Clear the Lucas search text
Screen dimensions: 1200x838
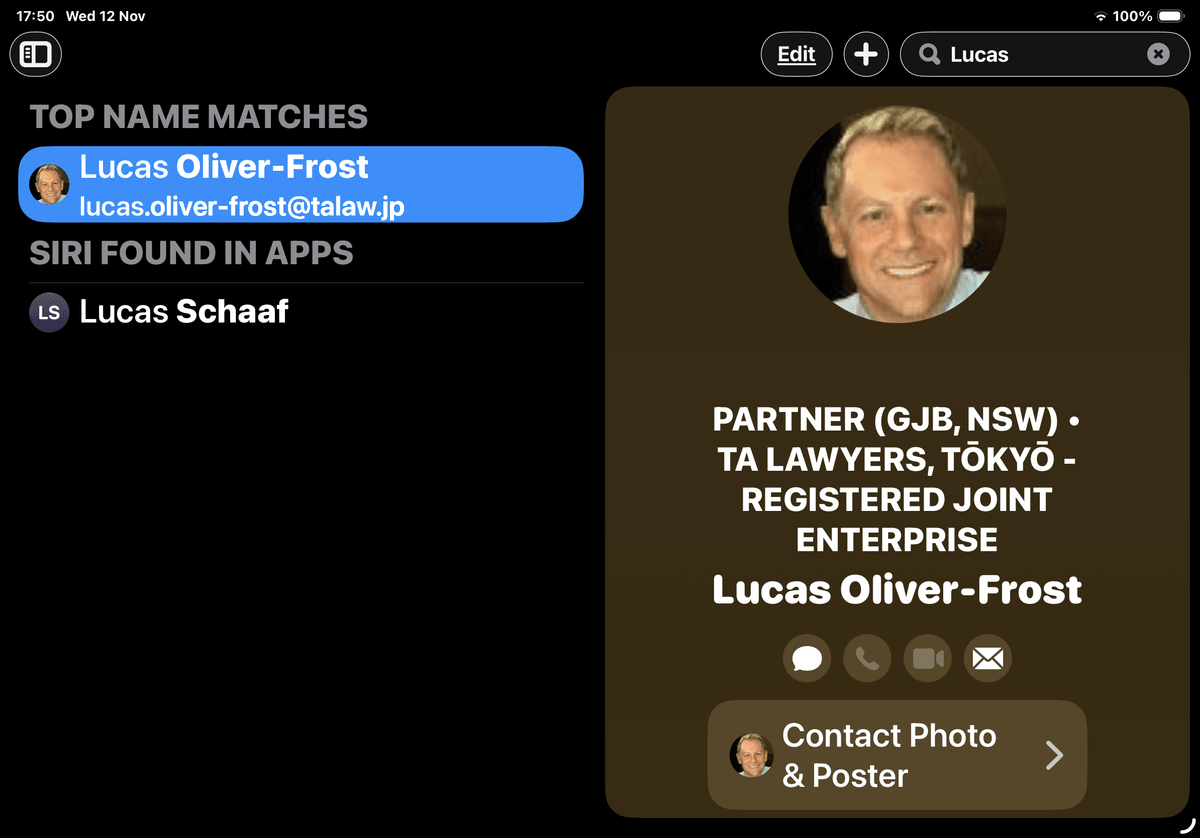(x=1157, y=54)
